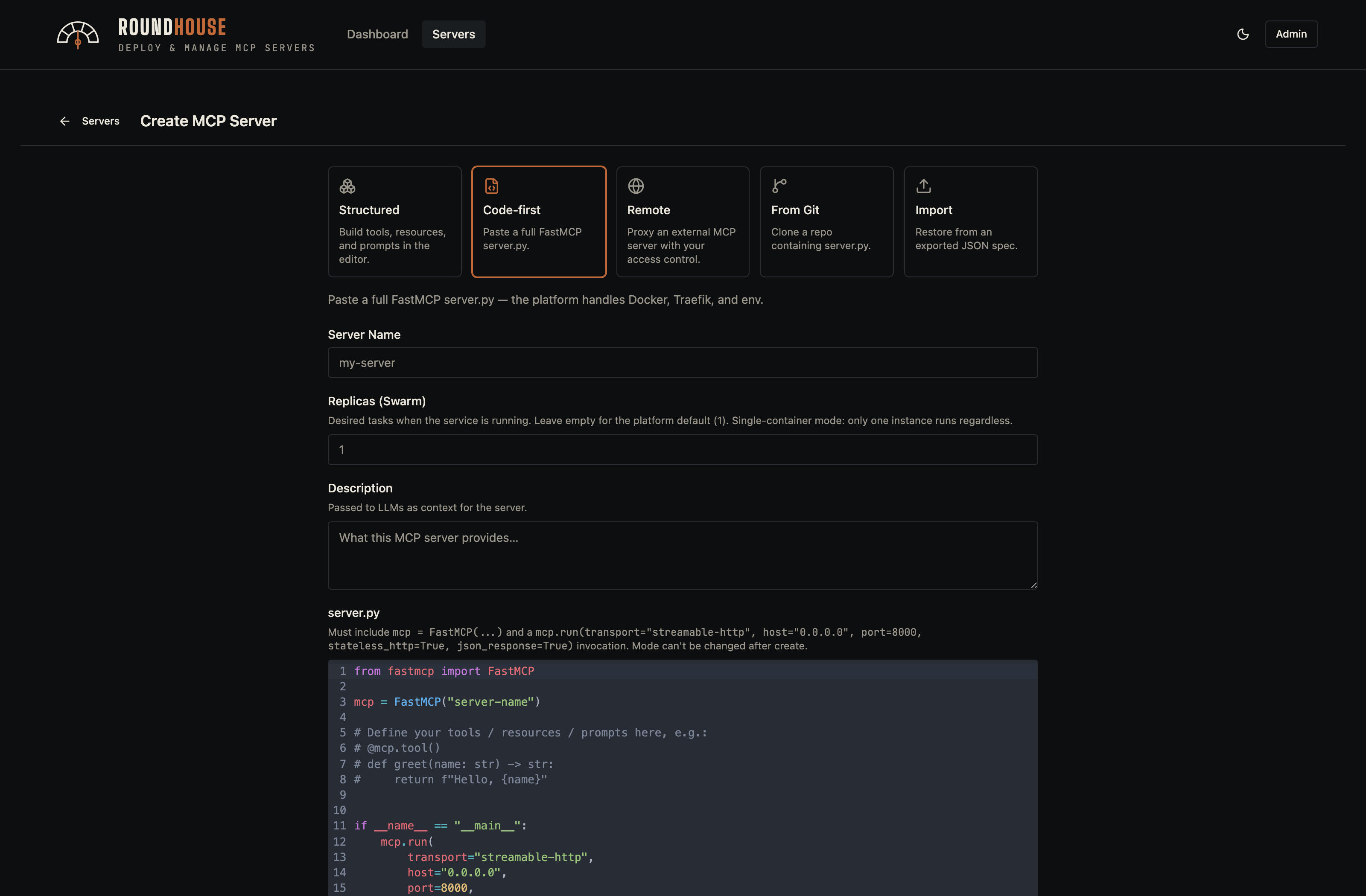
Task: Click the Remote globe icon
Action: [635, 186]
